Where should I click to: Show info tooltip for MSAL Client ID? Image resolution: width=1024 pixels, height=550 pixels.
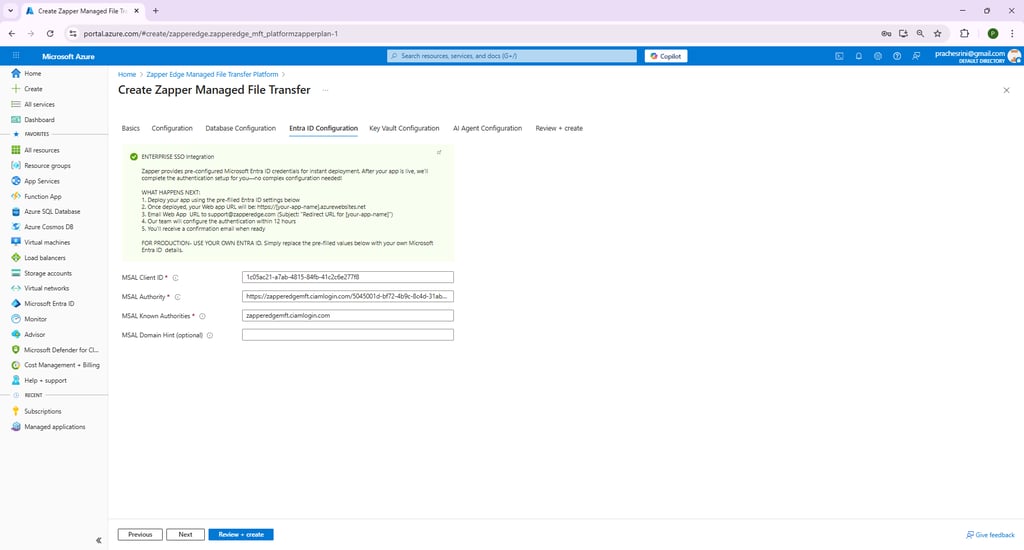click(x=176, y=278)
